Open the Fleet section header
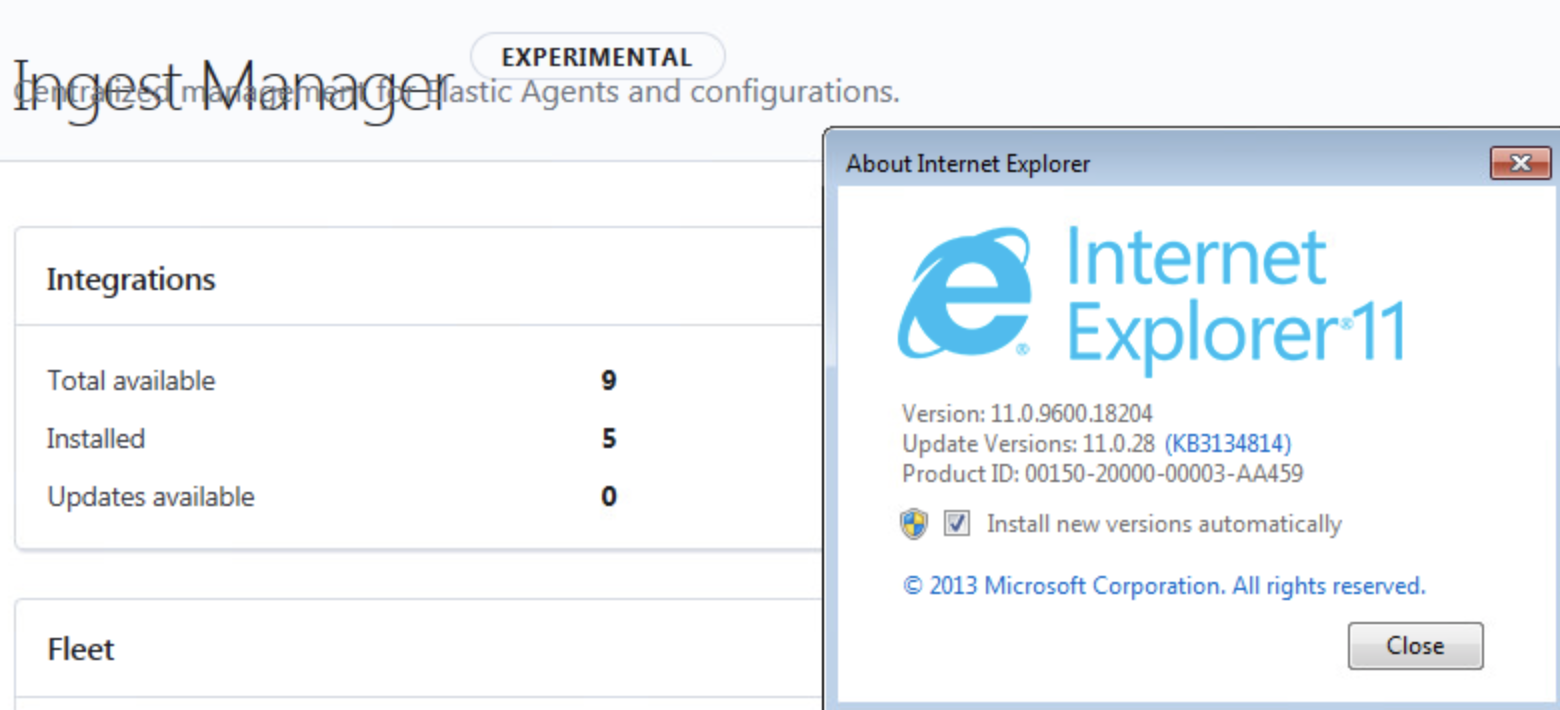1560x710 pixels. (80, 649)
